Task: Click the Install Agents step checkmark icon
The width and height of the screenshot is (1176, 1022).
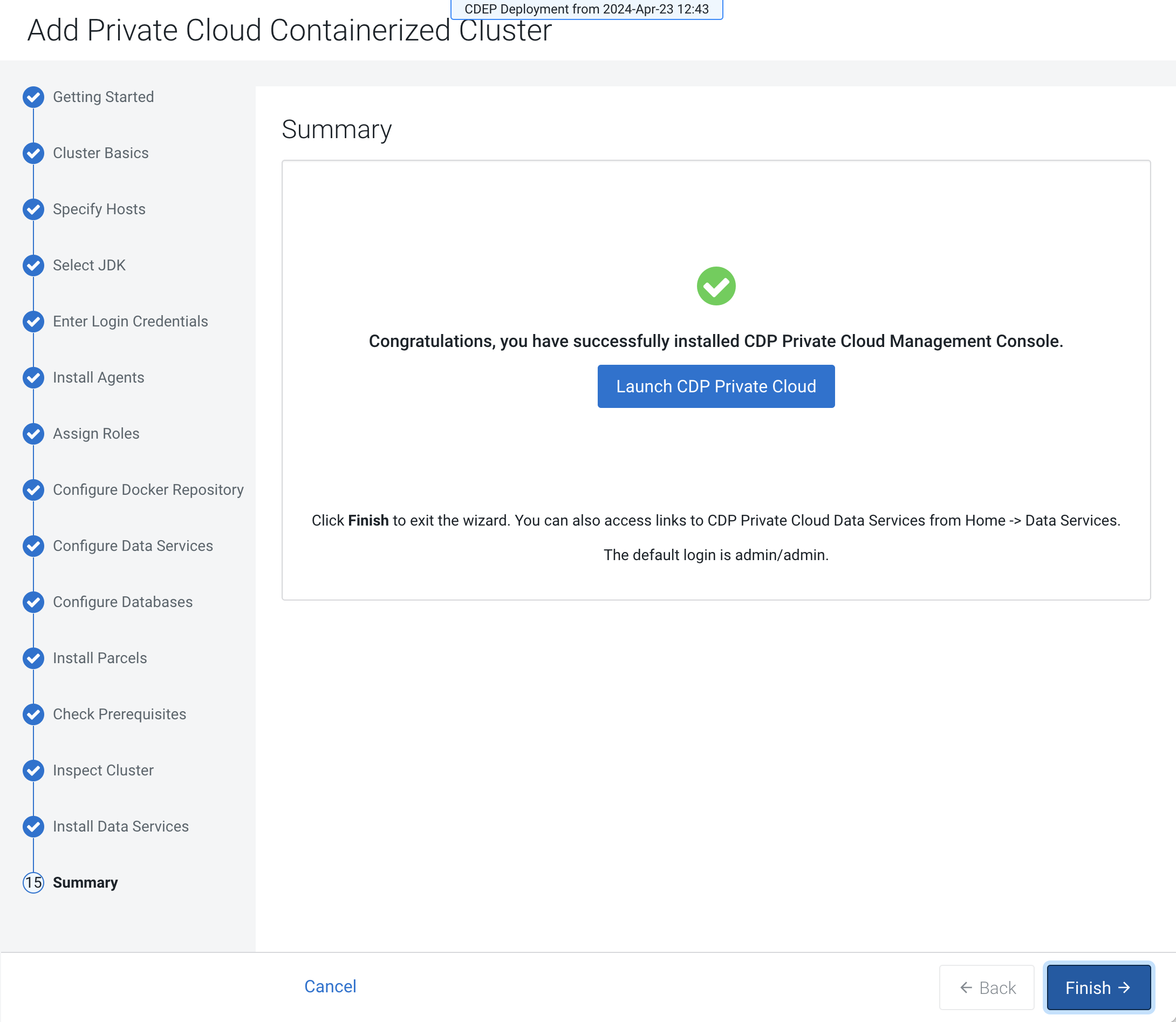Action: click(x=33, y=378)
